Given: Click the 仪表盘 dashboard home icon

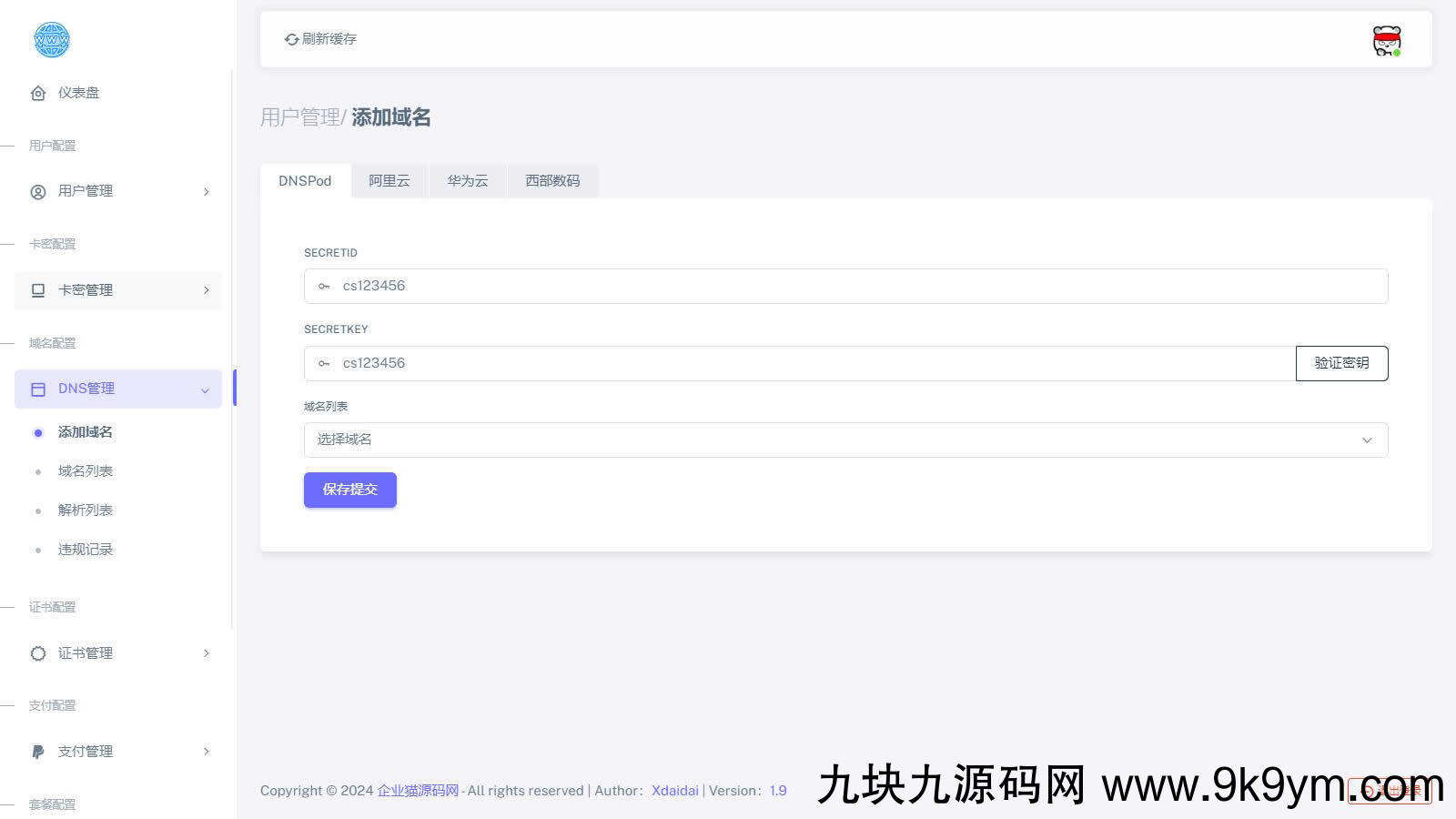Looking at the screenshot, I should click(x=38, y=93).
